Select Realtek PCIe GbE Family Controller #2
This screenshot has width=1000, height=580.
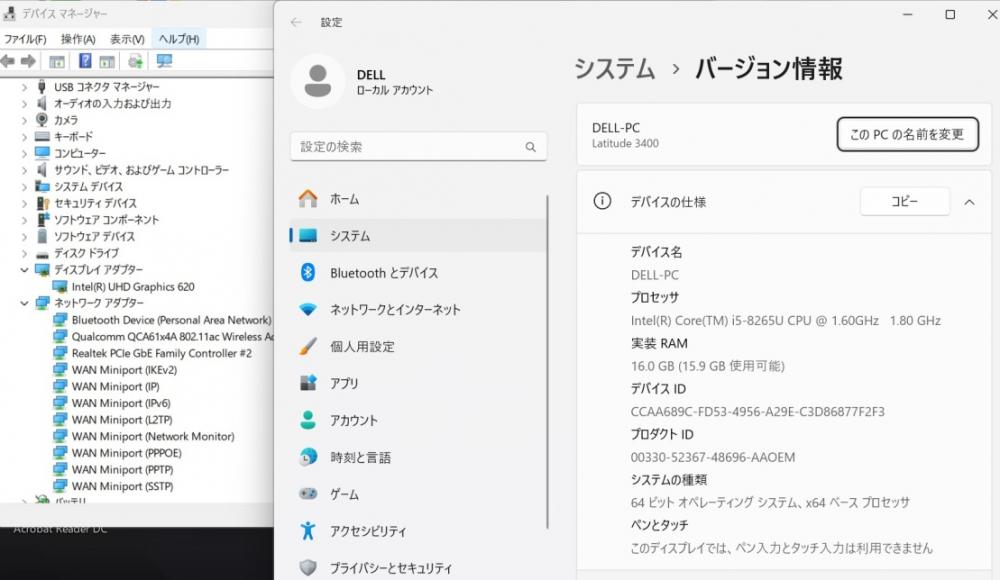[x=161, y=353]
